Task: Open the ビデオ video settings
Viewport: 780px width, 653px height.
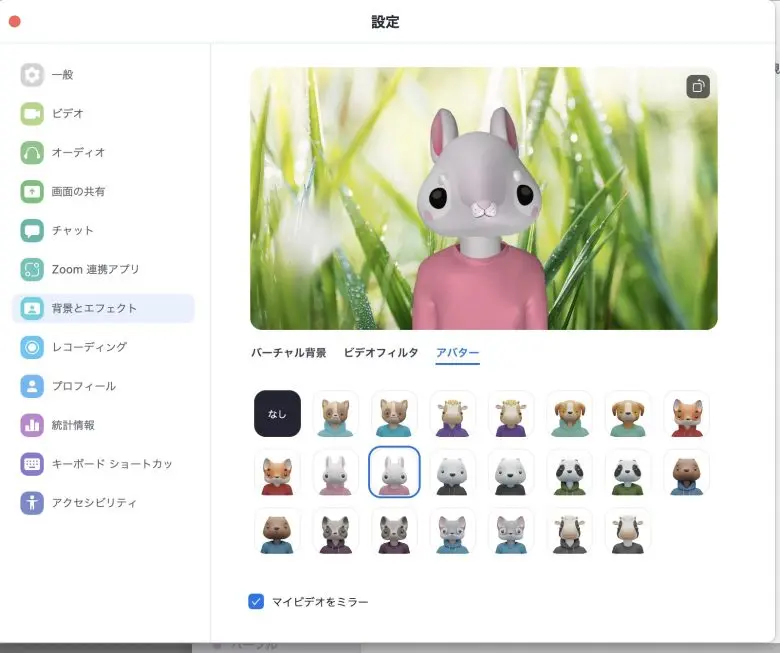Action: [x=103, y=113]
